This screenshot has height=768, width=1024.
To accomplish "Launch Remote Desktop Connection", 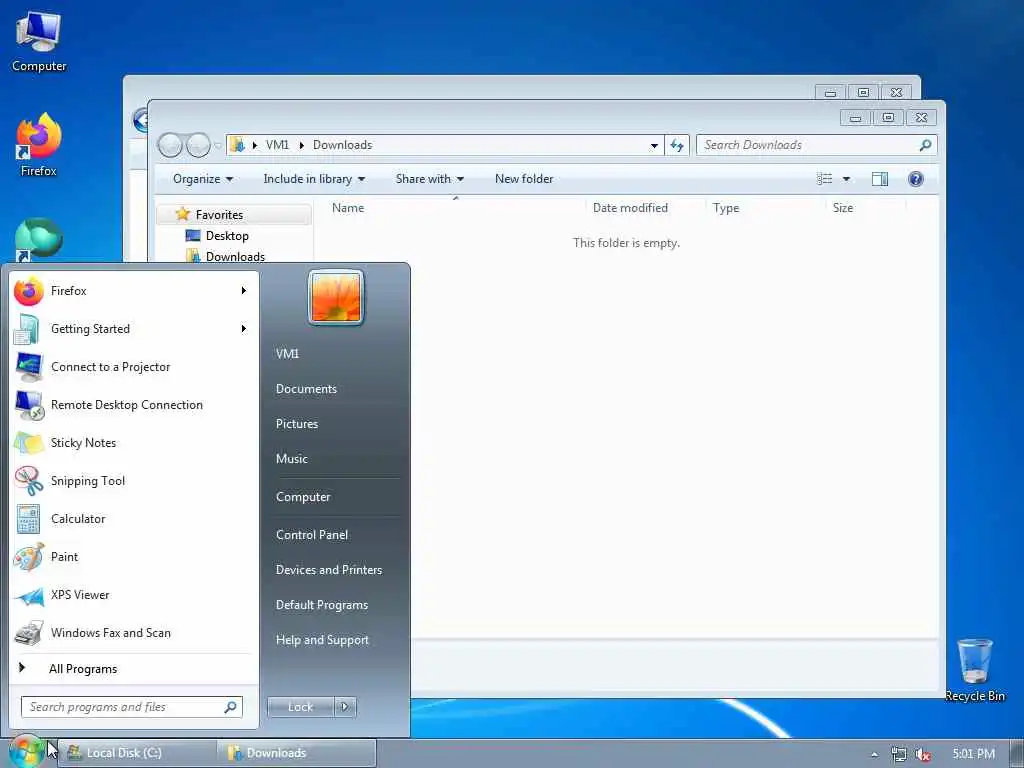I will [x=134, y=405].
